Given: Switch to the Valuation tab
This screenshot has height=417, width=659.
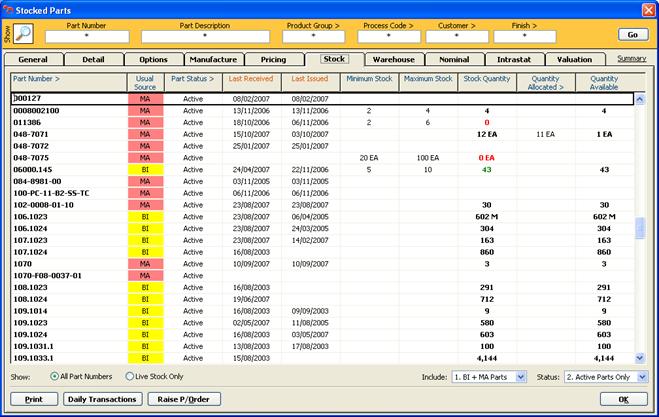Looking at the screenshot, I should tap(575, 59).
